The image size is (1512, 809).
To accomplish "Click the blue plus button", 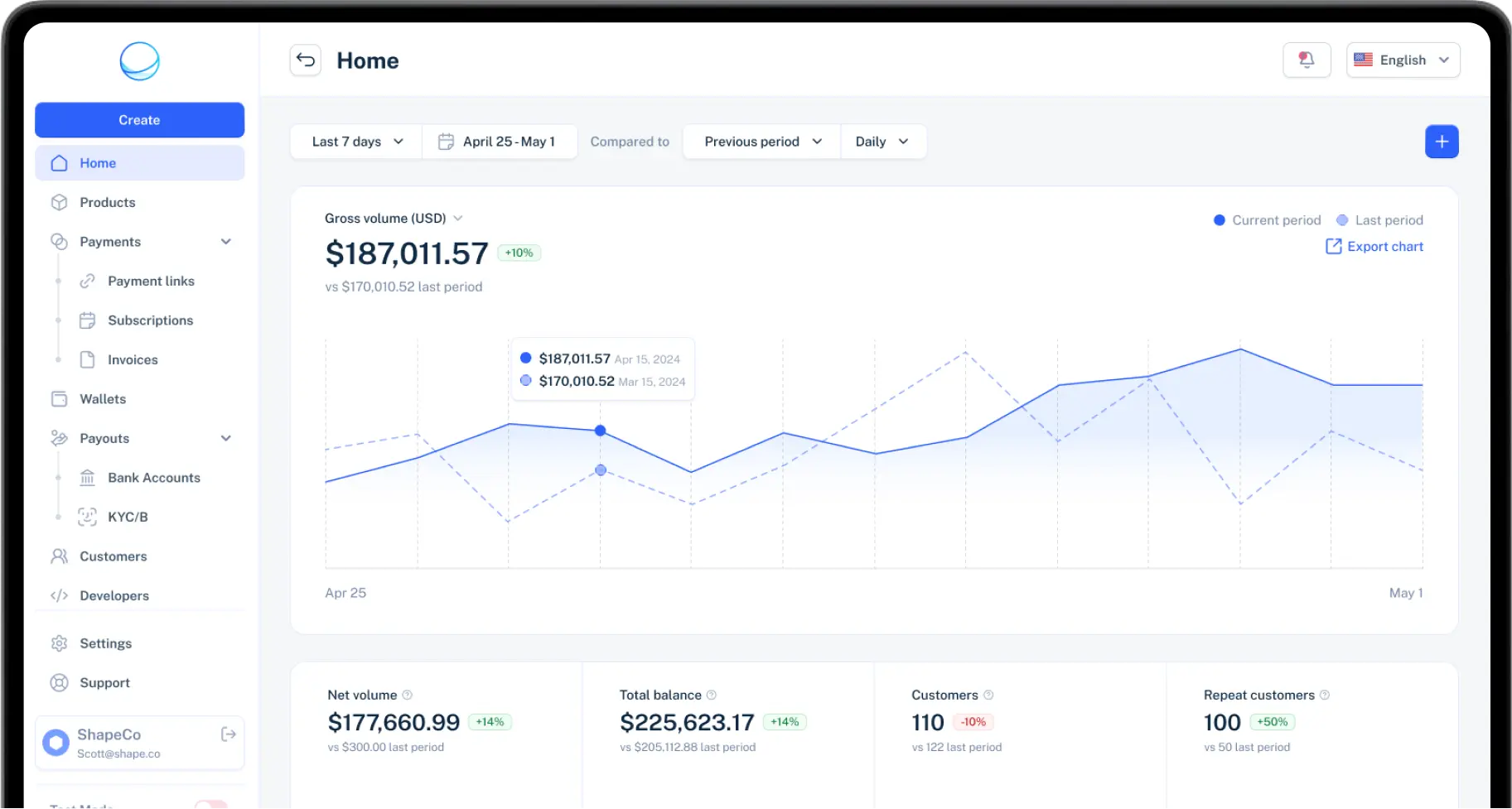I will point(1442,142).
